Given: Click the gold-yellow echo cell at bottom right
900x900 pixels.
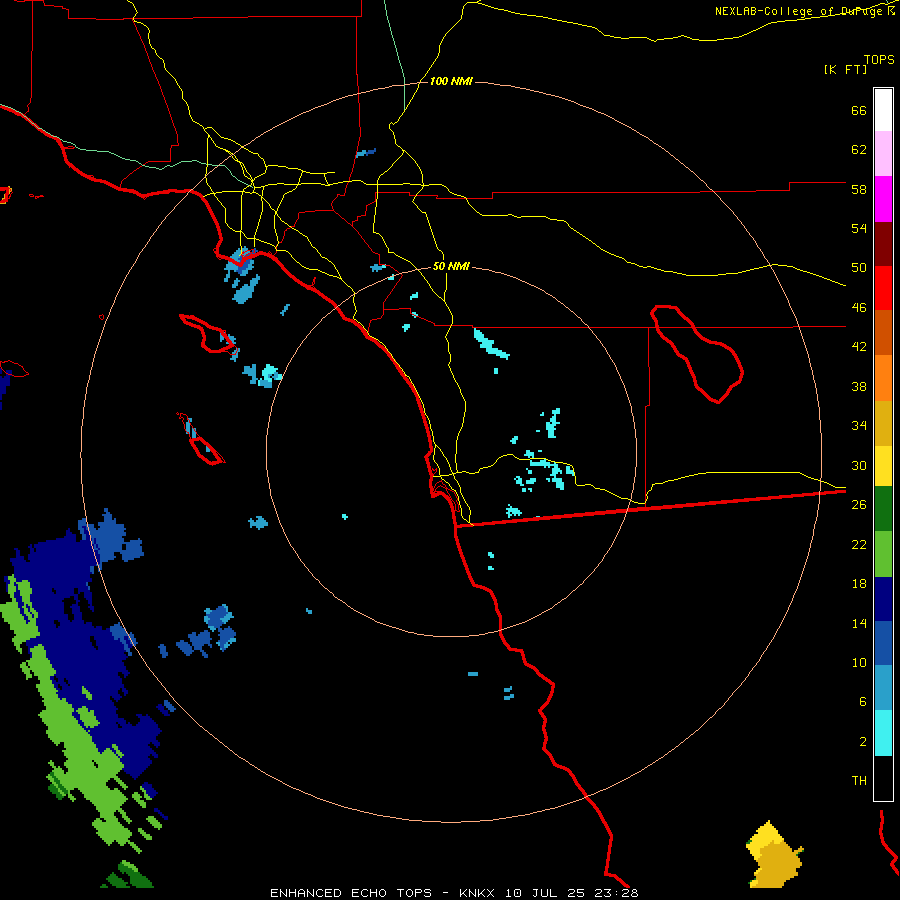Looking at the screenshot, I should click(774, 855).
